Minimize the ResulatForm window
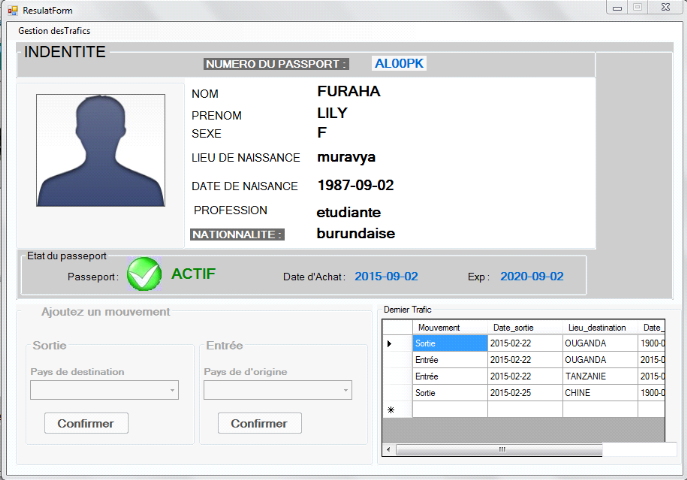The width and height of the screenshot is (687, 480). [617, 8]
